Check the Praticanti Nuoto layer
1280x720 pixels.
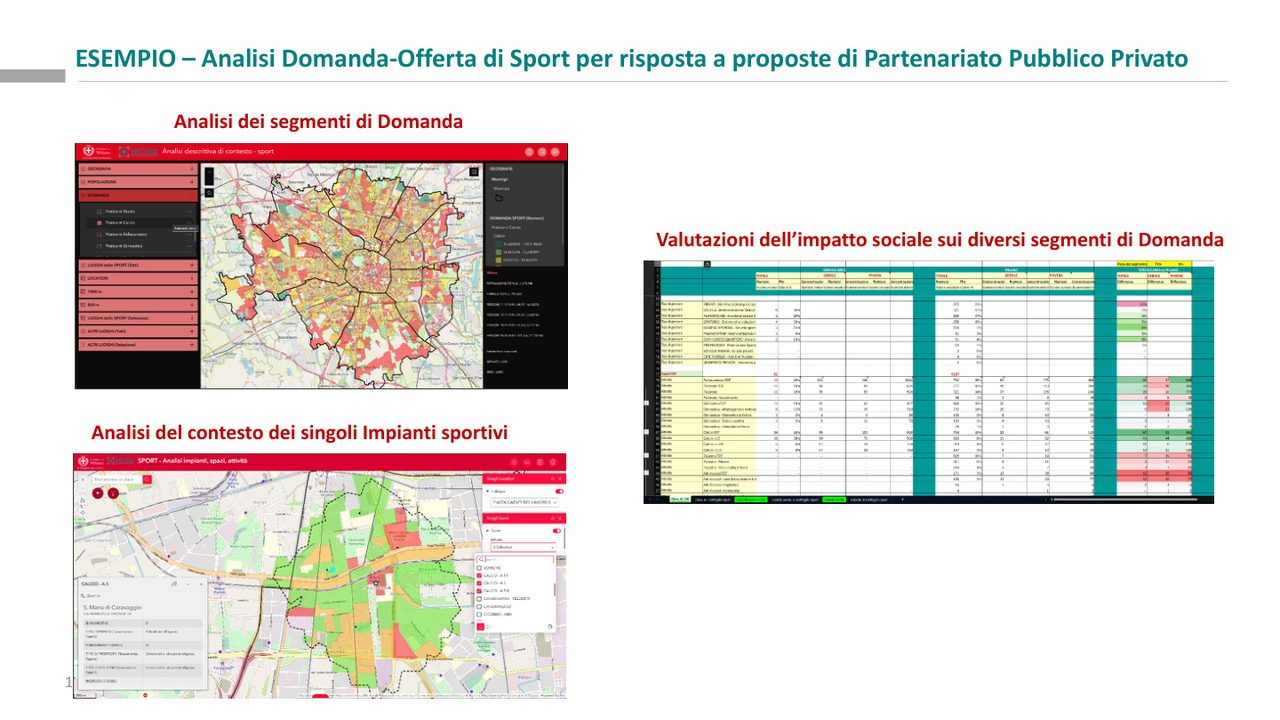99,211
